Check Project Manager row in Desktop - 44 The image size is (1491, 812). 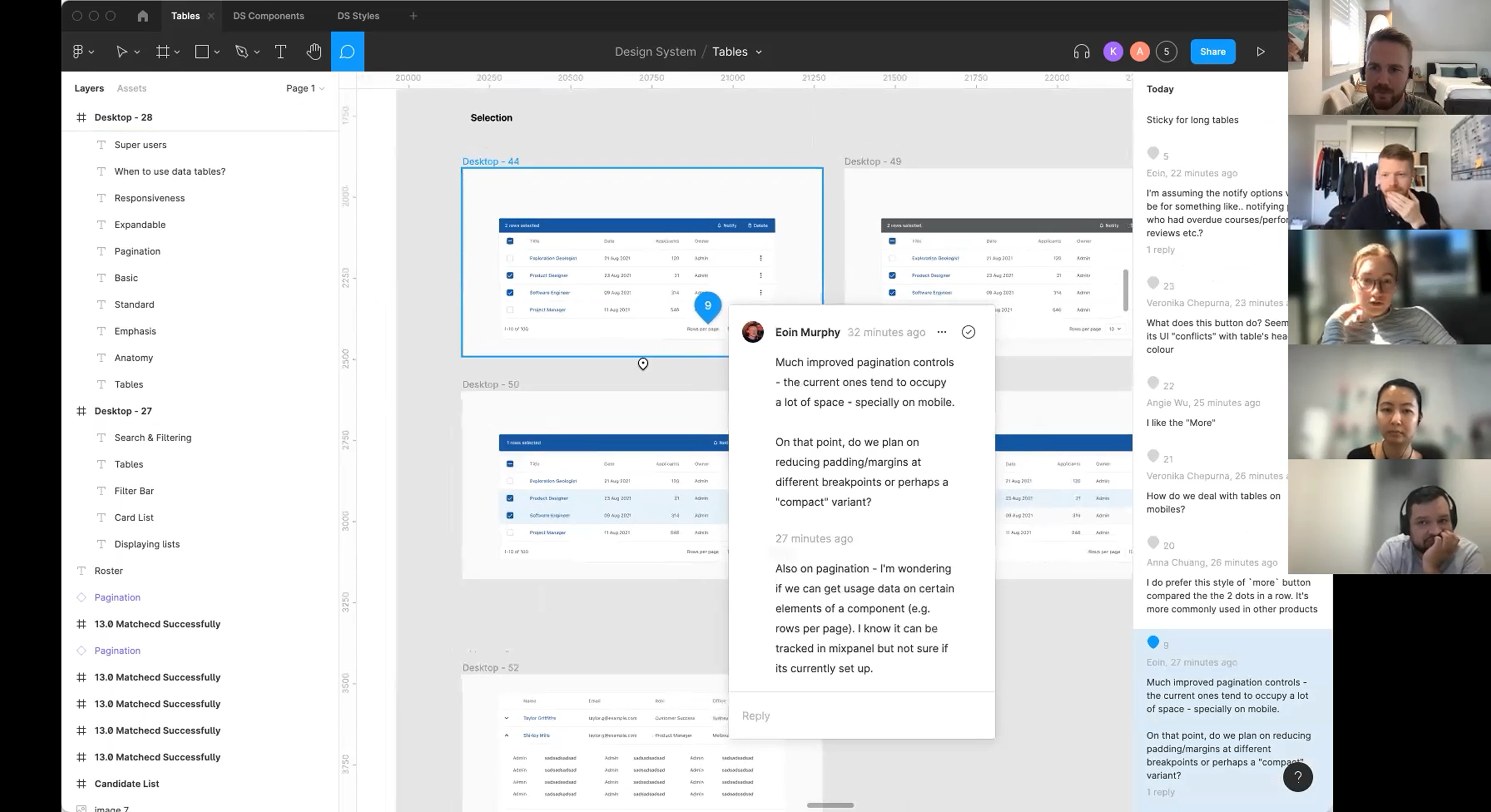point(510,310)
